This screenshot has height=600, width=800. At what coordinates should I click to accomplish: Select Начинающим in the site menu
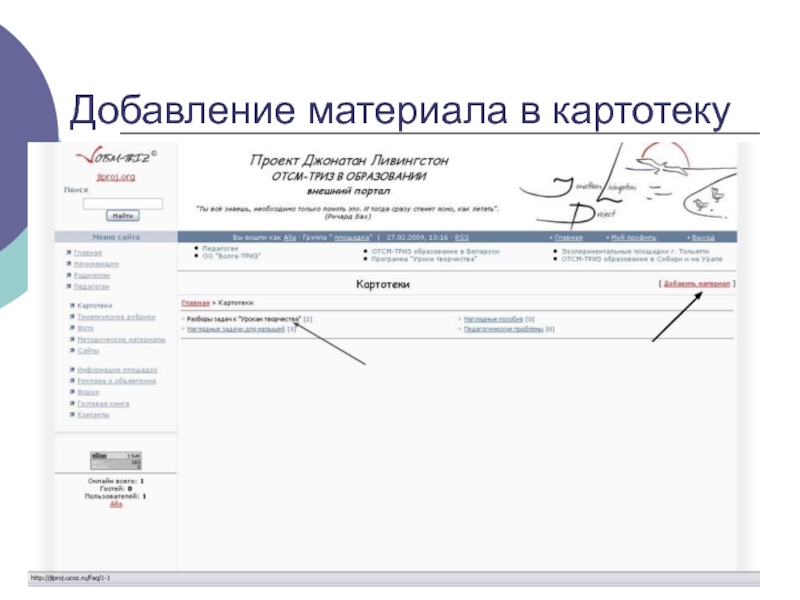[x=96, y=264]
